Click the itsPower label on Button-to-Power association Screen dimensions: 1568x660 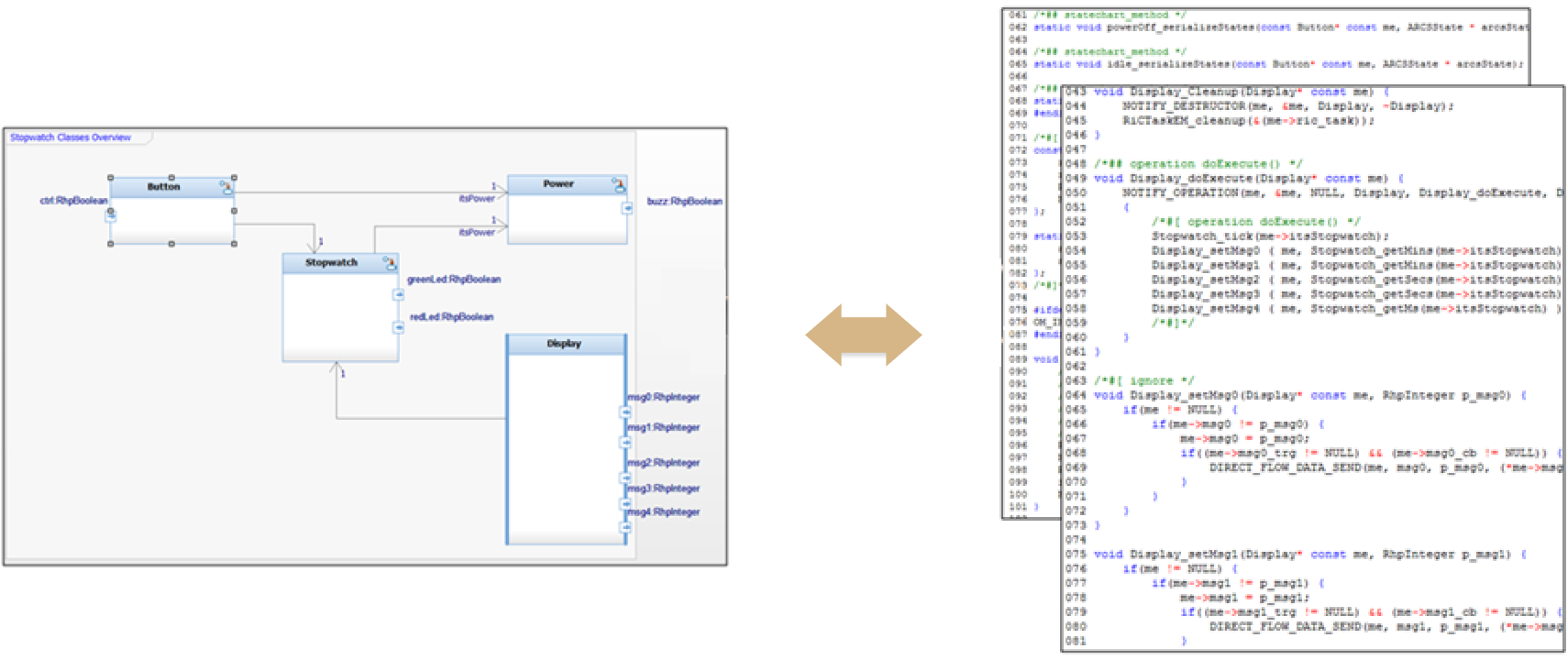pos(477,198)
